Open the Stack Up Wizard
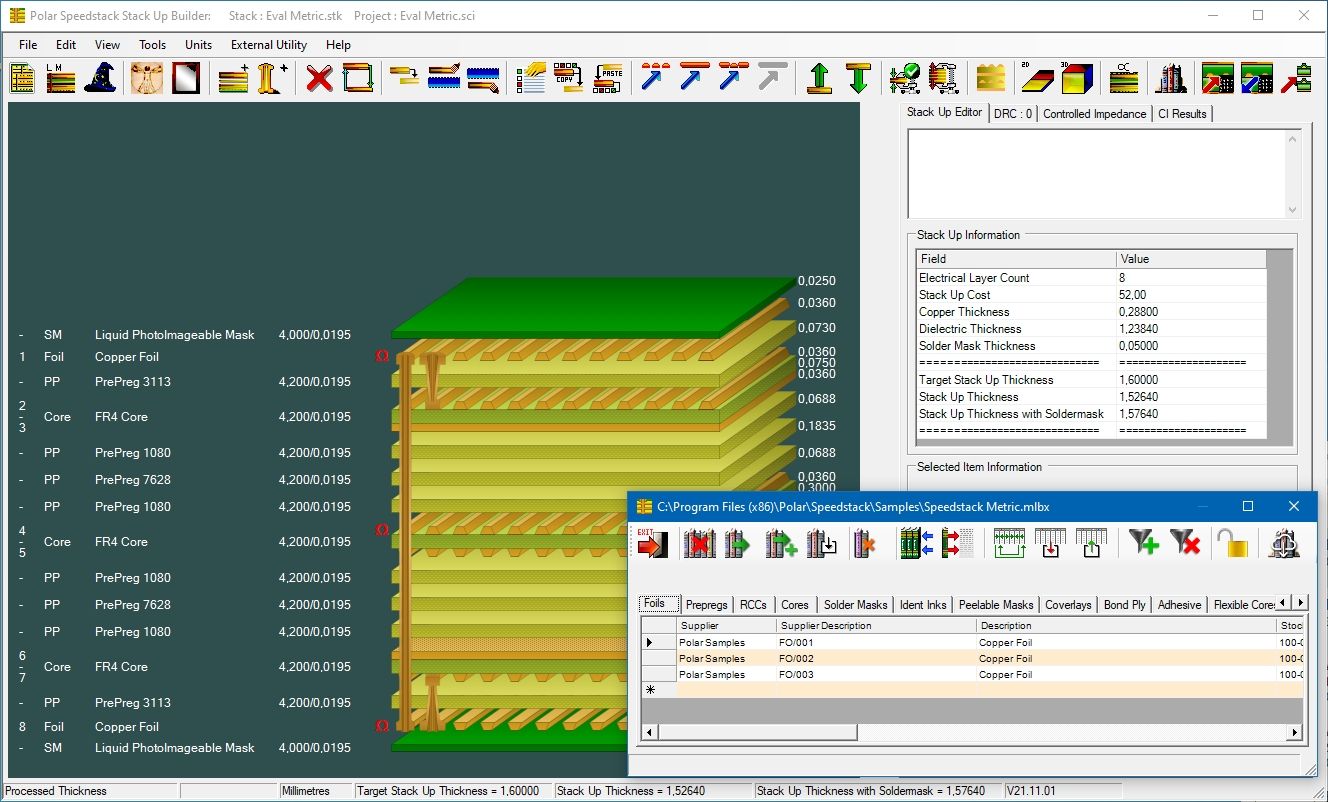The width and height of the screenshot is (1328, 802). point(101,77)
